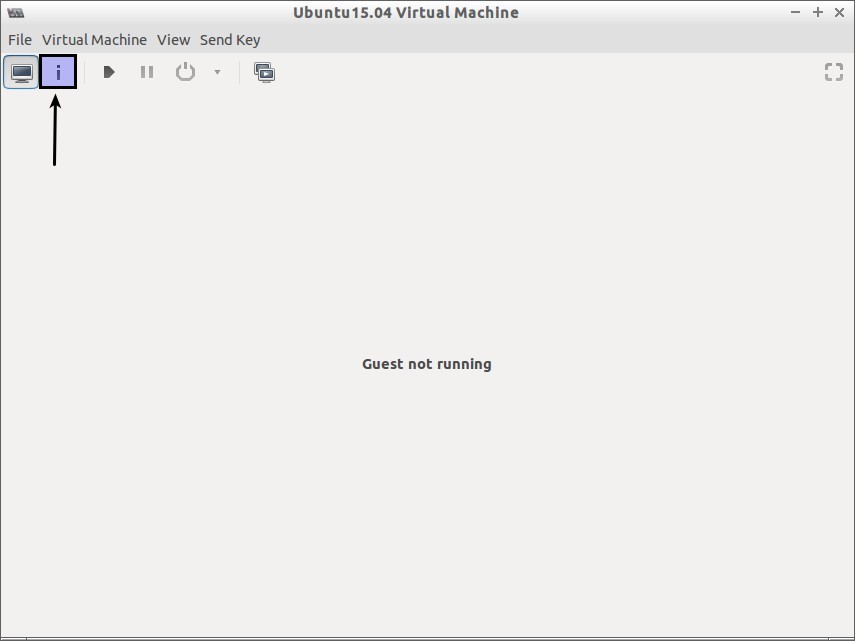855x641 pixels.
Task: Switch to fullscreen view
Action: click(834, 72)
